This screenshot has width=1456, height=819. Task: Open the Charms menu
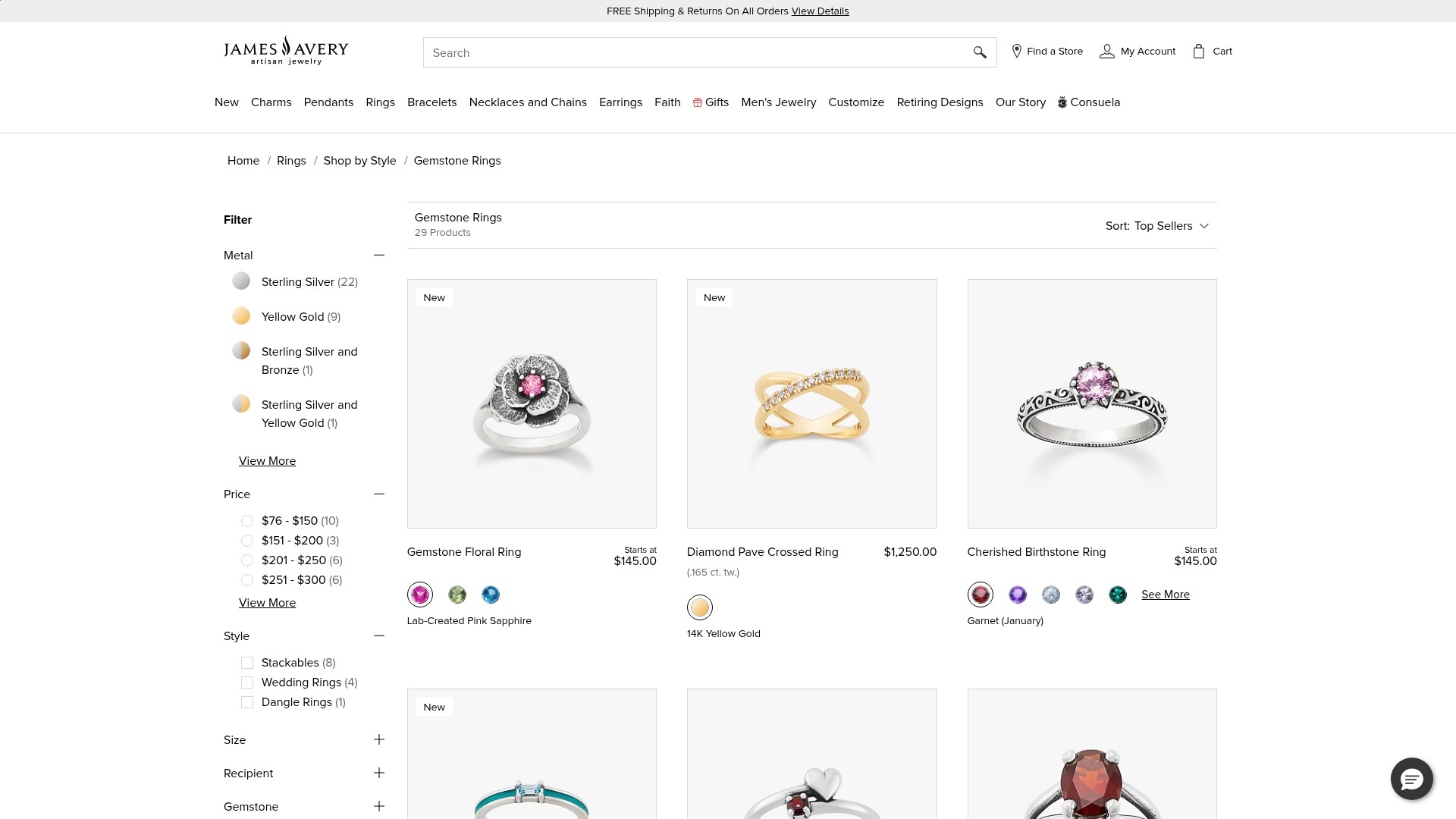[271, 102]
